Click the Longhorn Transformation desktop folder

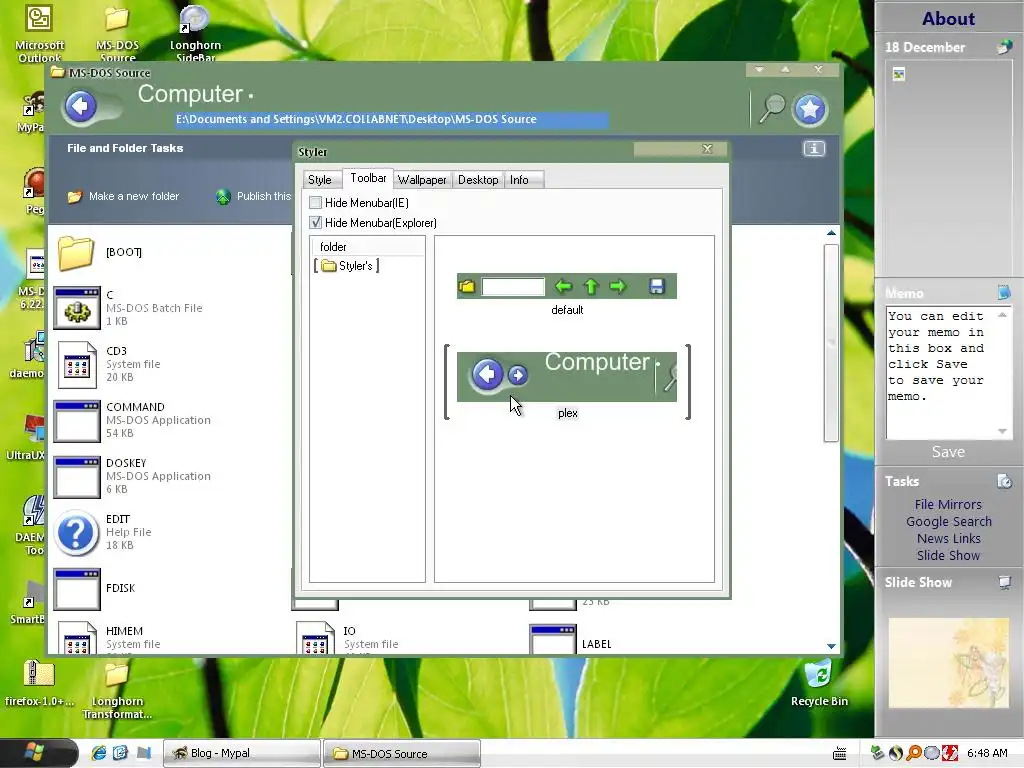(117, 675)
